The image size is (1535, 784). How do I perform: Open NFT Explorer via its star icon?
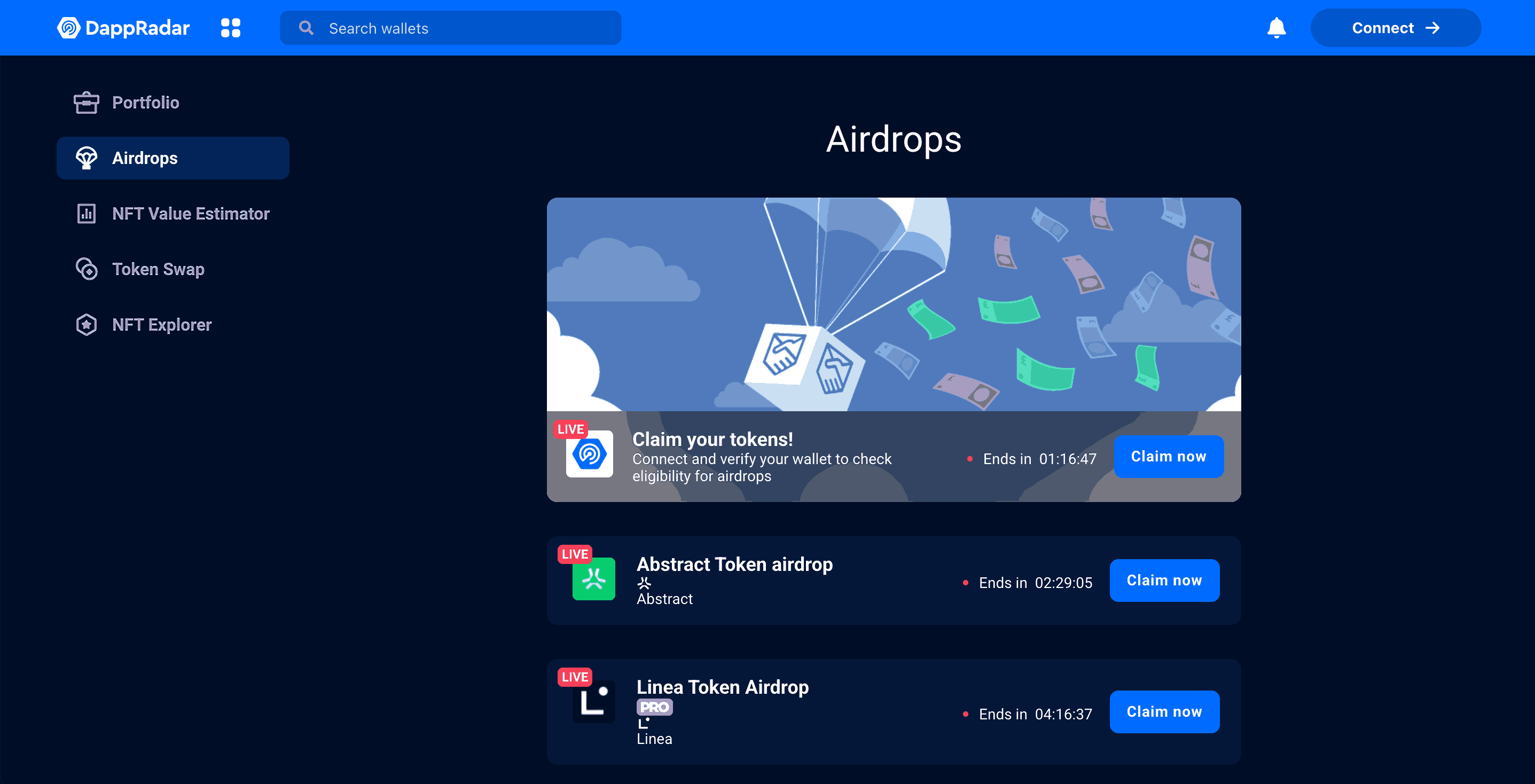coord(87,324)
